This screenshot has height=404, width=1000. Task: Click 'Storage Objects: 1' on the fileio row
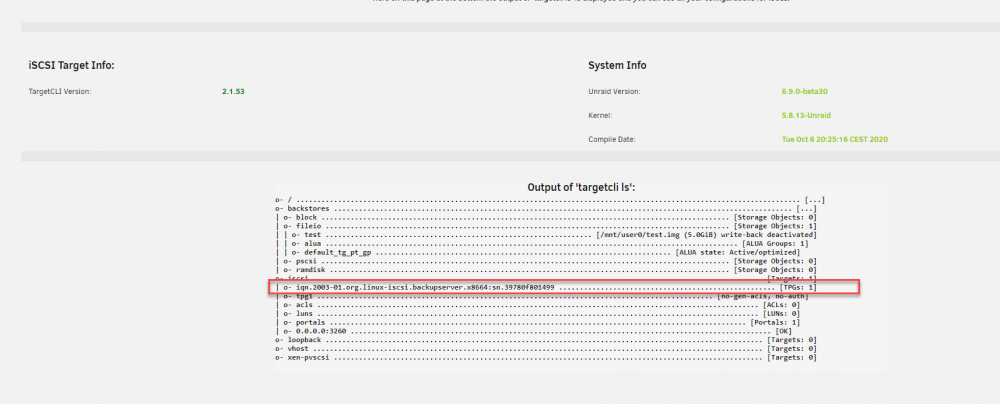775,226
